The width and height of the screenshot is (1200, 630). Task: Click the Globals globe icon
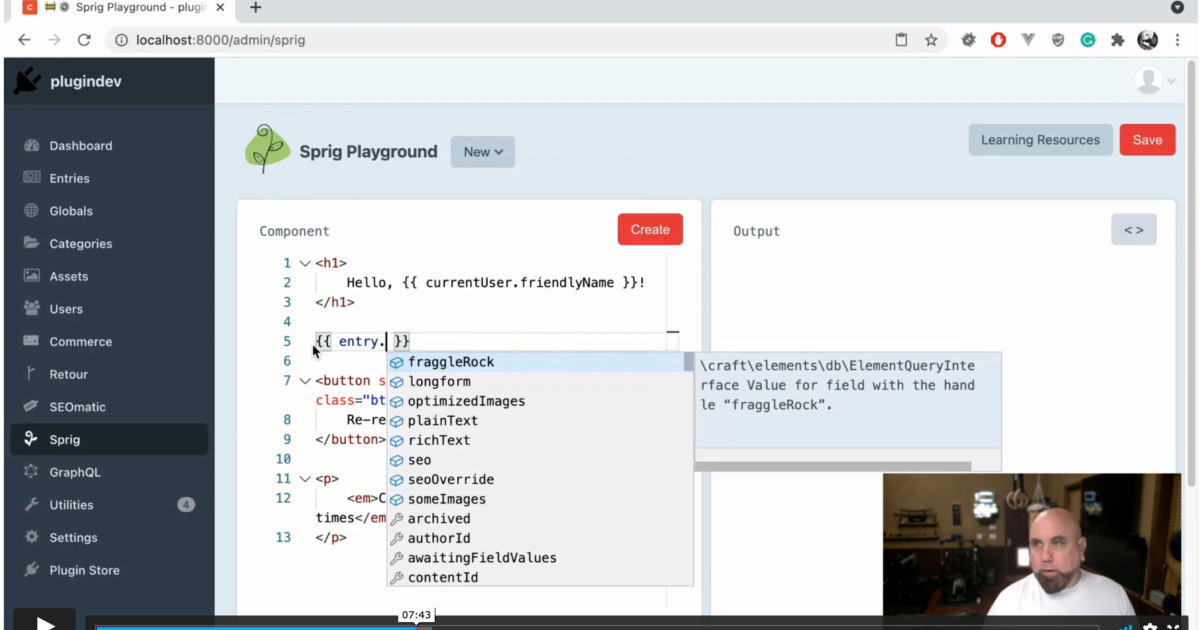[x=31, y=211]
